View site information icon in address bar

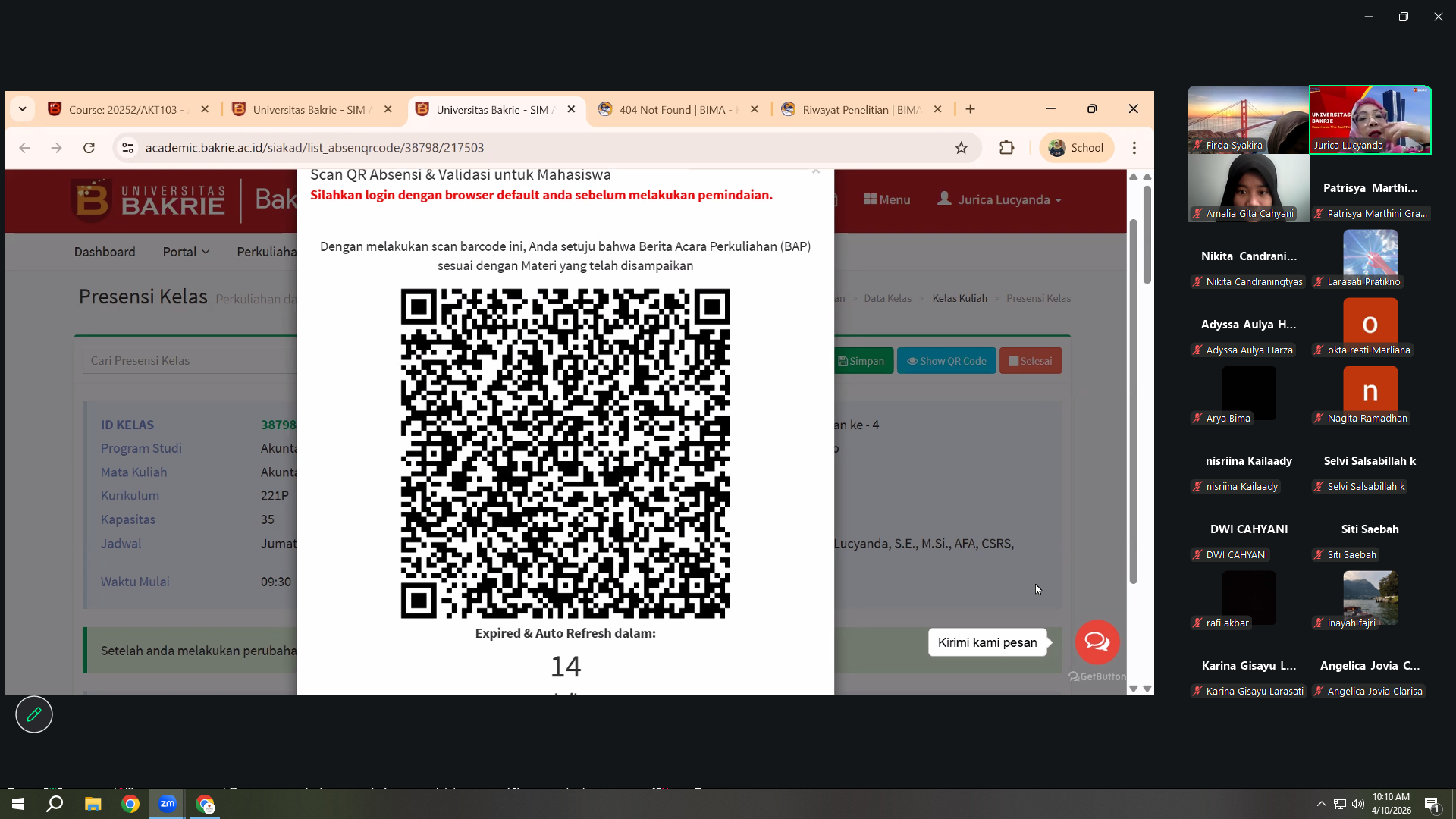(128, 148)
